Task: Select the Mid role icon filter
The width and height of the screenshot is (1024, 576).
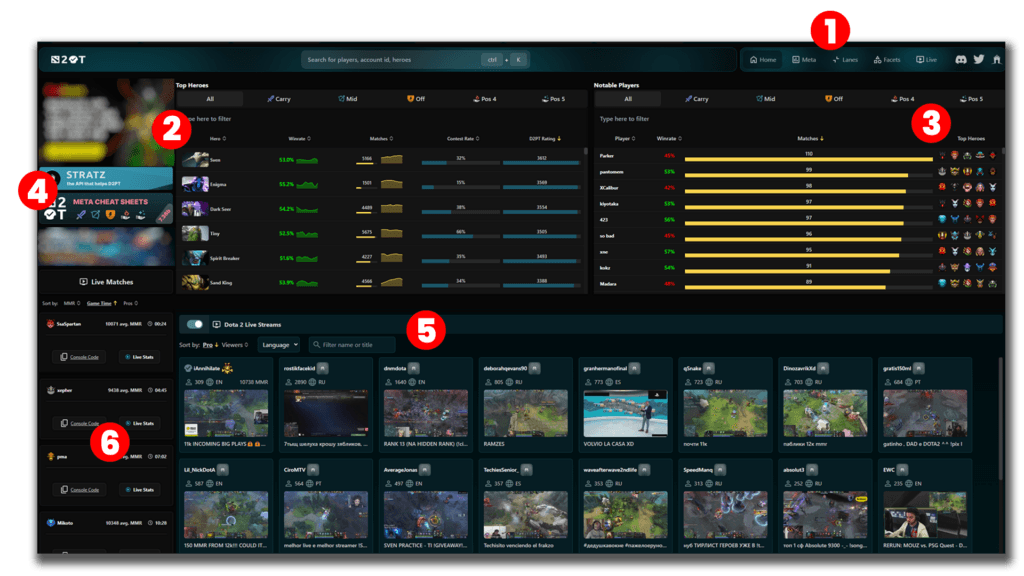Action: point(341,99)
